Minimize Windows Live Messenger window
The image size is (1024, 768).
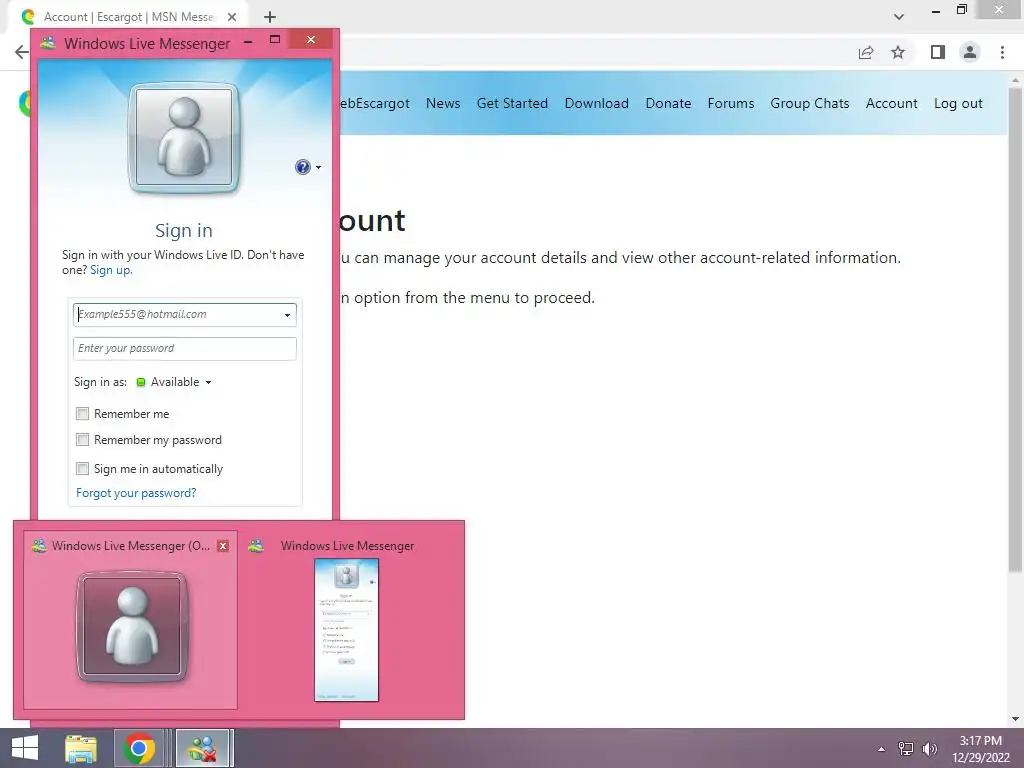(x=248, y=41)
